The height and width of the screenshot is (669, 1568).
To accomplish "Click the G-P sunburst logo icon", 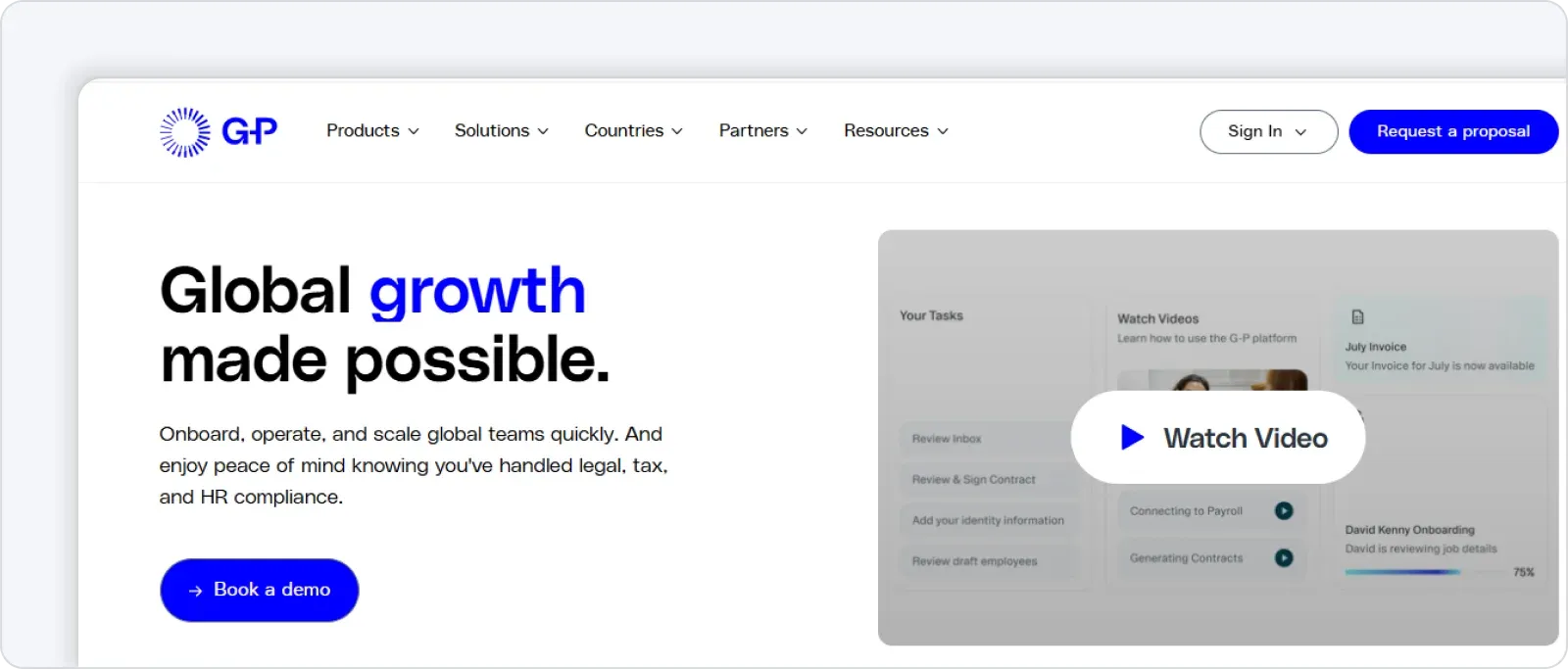I will click(185, 131).
